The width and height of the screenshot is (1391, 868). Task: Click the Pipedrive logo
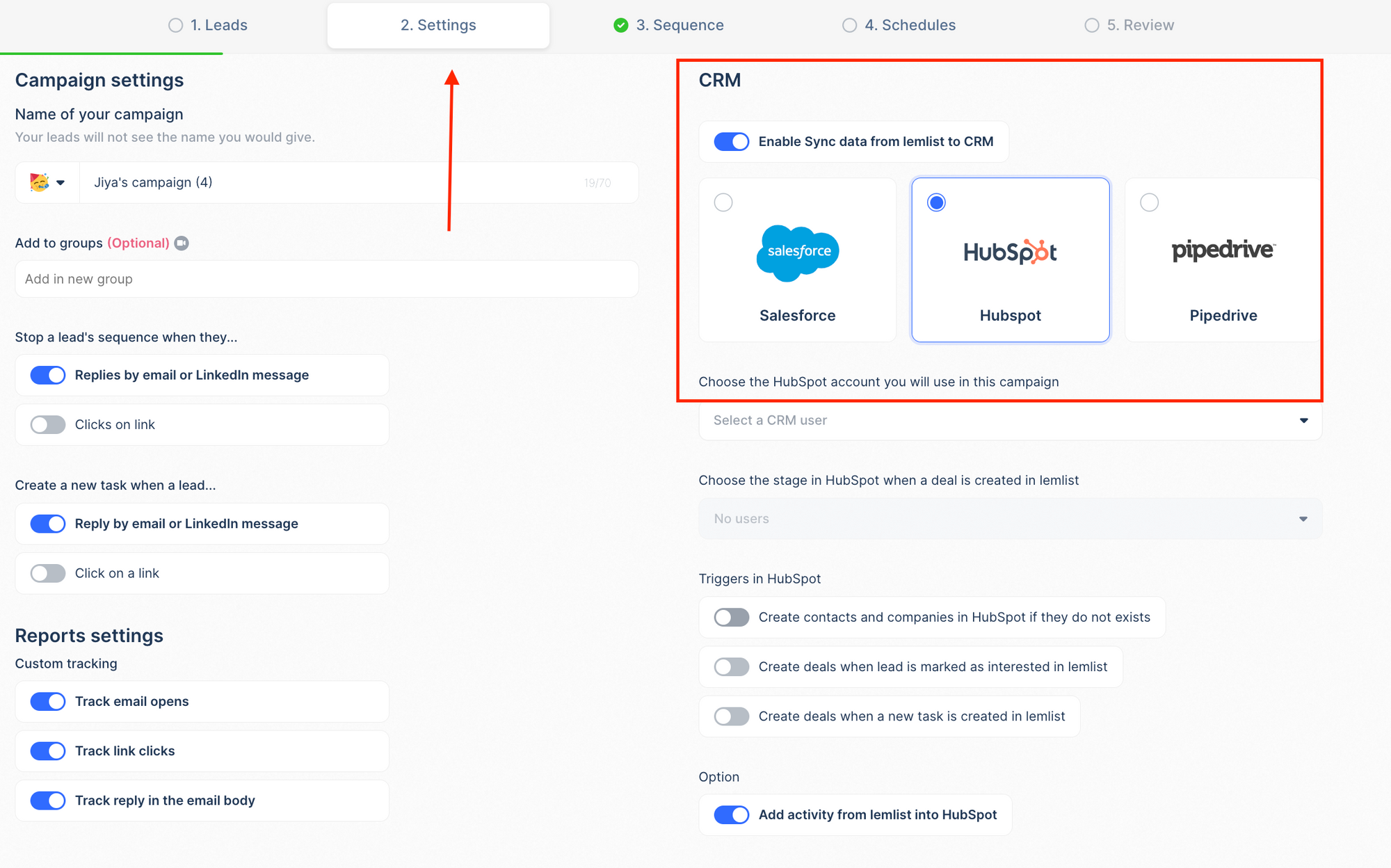(1223, 250)
